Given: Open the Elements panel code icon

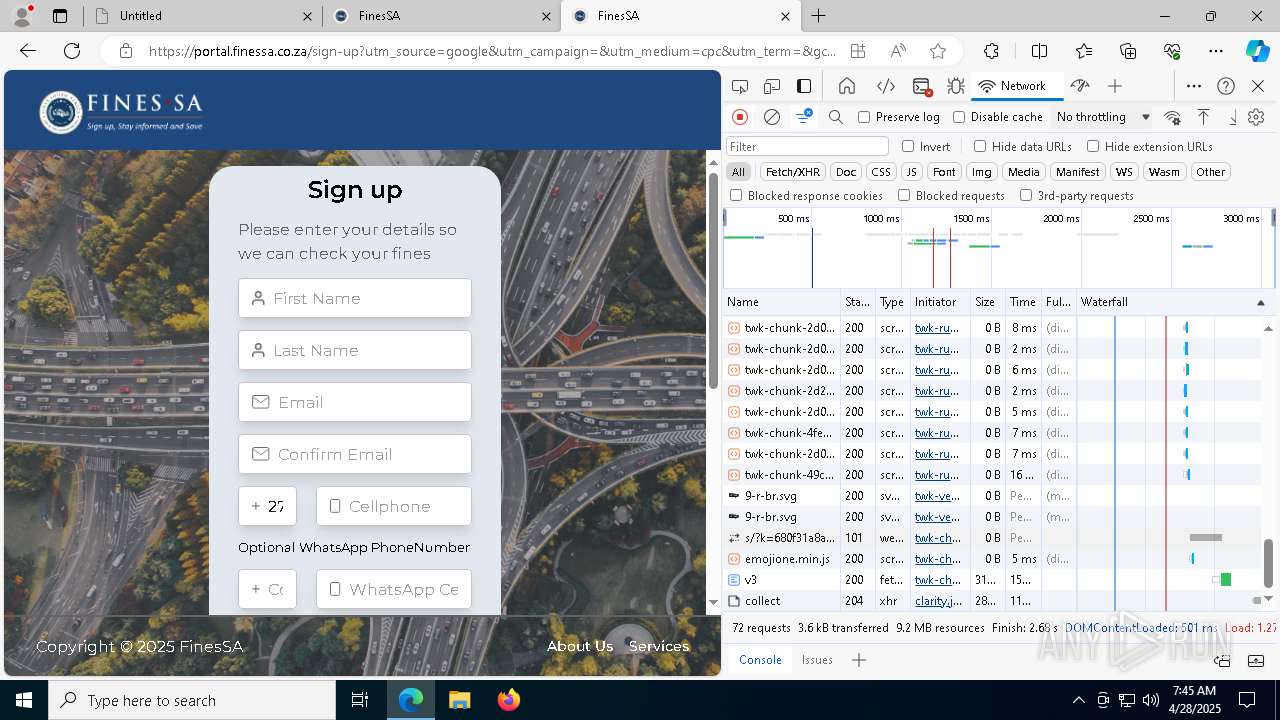Looking at the screenshot, I should pos(886,86).
